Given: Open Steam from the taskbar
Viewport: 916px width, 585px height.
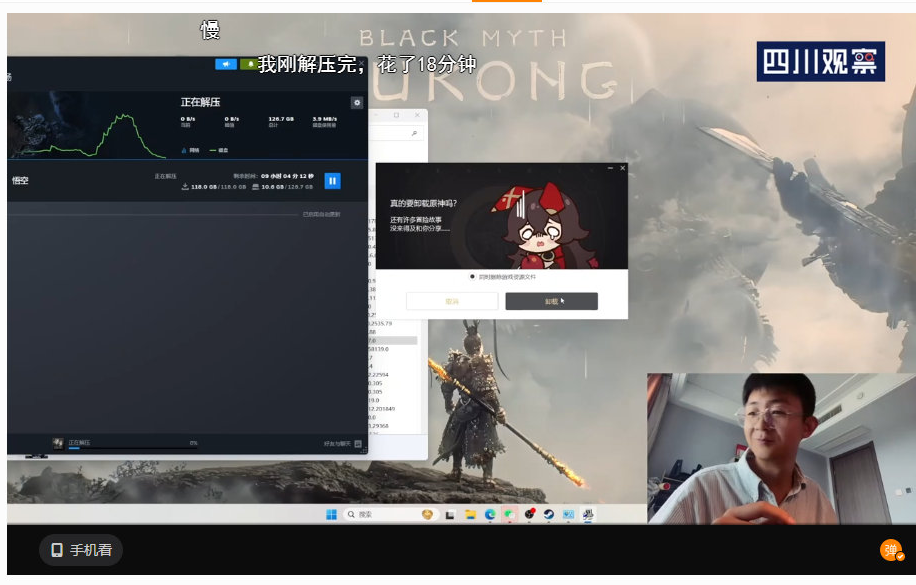Looking at the screenshot, I should click(549, 514).
